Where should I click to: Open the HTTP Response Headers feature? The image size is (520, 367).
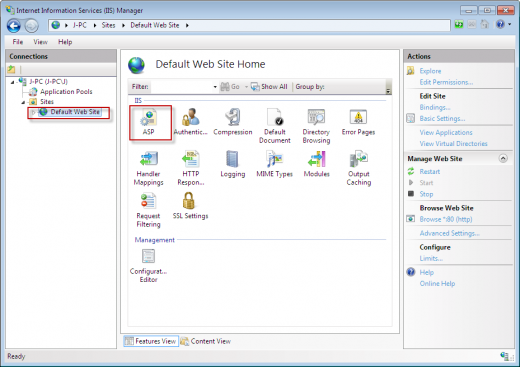[191, 168]
